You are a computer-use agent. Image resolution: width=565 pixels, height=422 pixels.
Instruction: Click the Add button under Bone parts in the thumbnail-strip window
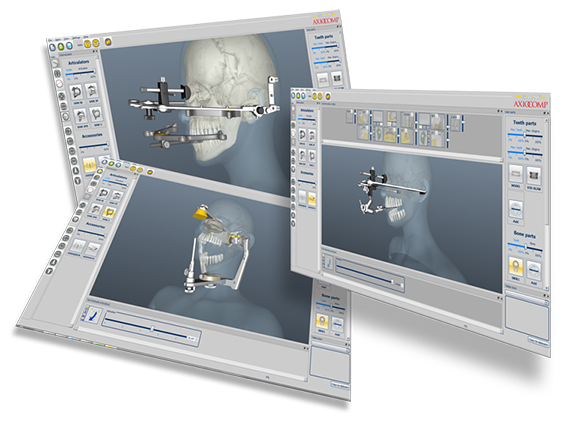click(534, 272)
